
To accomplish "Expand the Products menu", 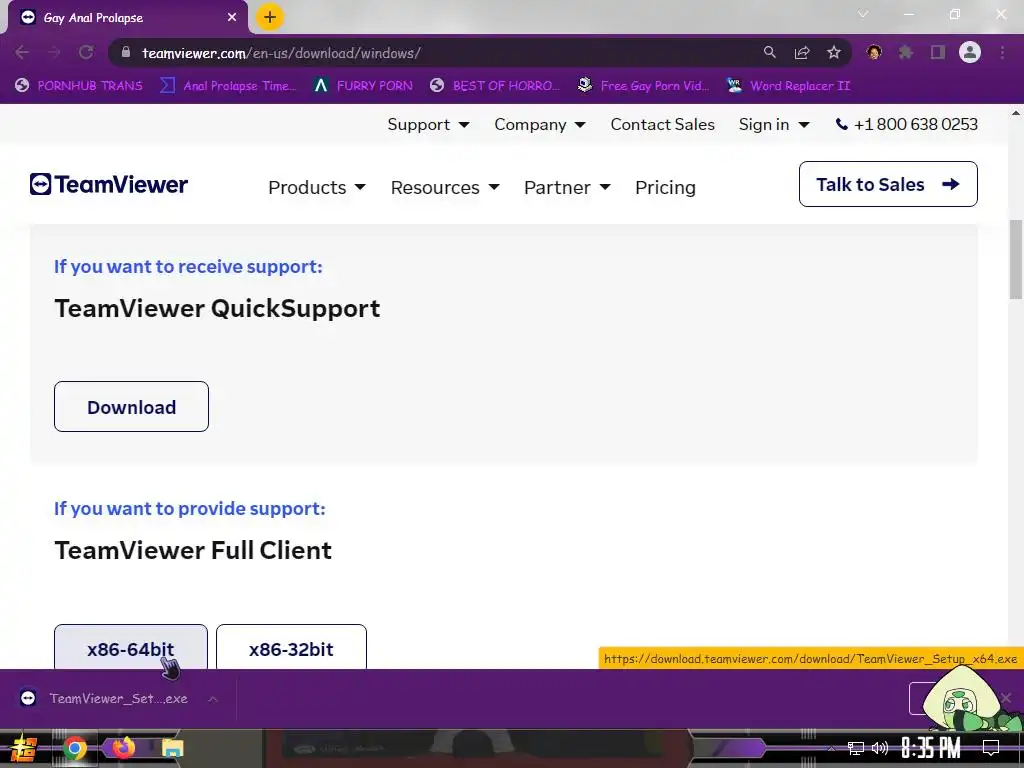I will click(317, 187).
